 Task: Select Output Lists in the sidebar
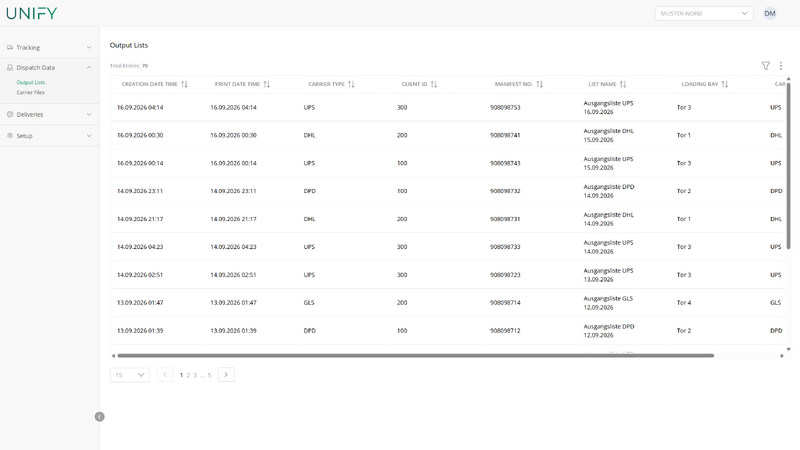pyautogui.click(x=31, y=82)
